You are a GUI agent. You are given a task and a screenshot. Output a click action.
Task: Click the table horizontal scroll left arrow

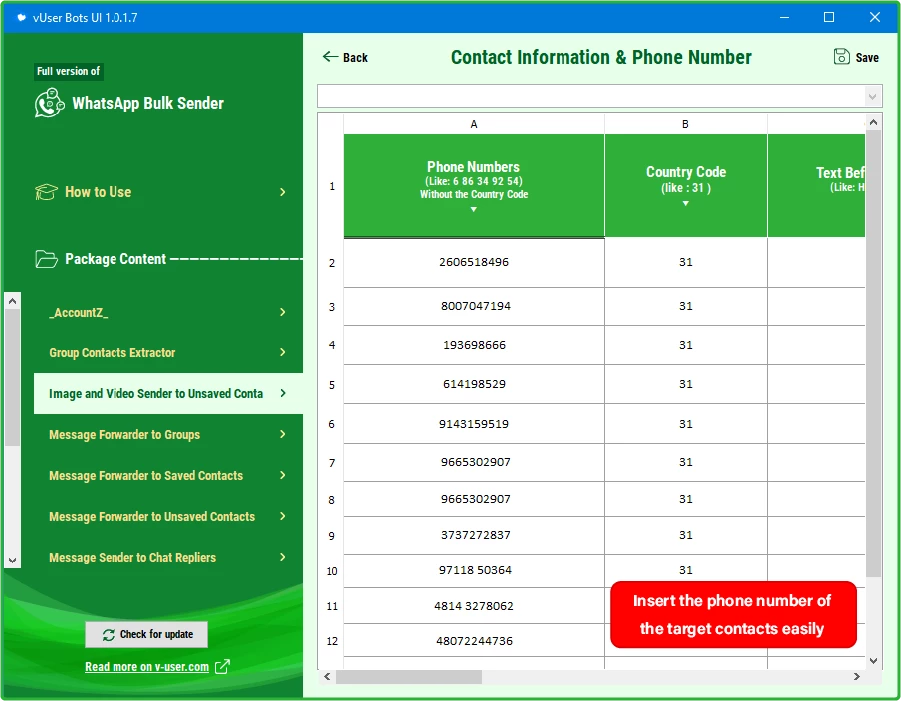(x=327, y=677)
